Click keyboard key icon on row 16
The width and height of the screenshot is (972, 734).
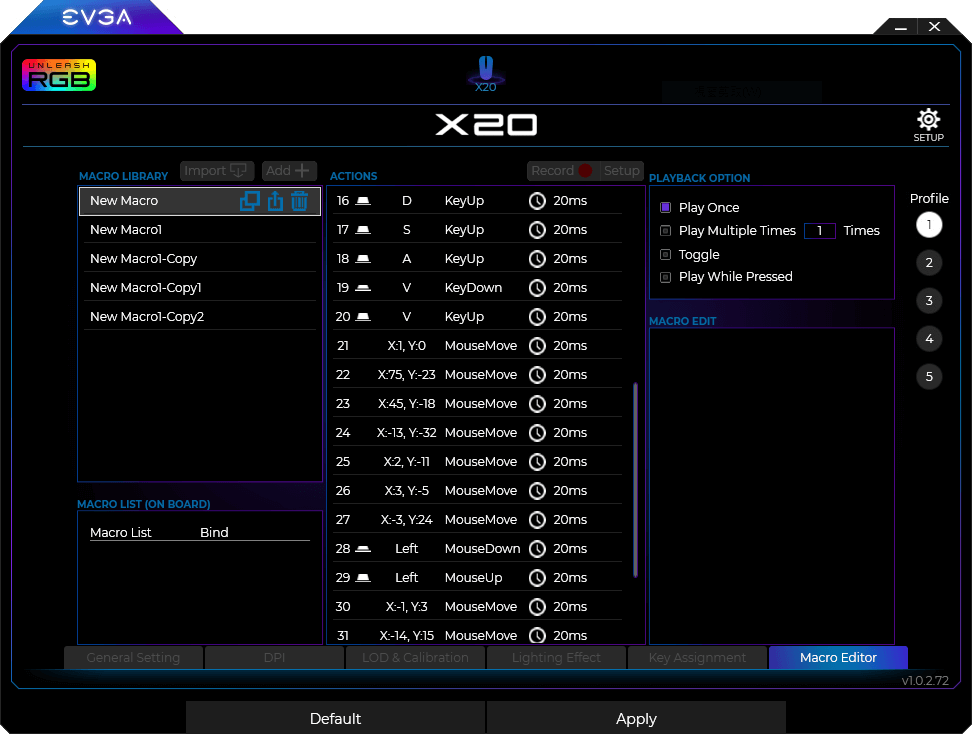pyautogui.click(x=363, y=201)
